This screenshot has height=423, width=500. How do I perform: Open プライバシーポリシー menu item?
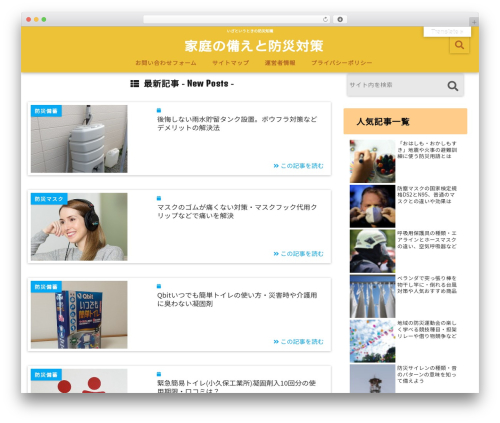[342, 63]
